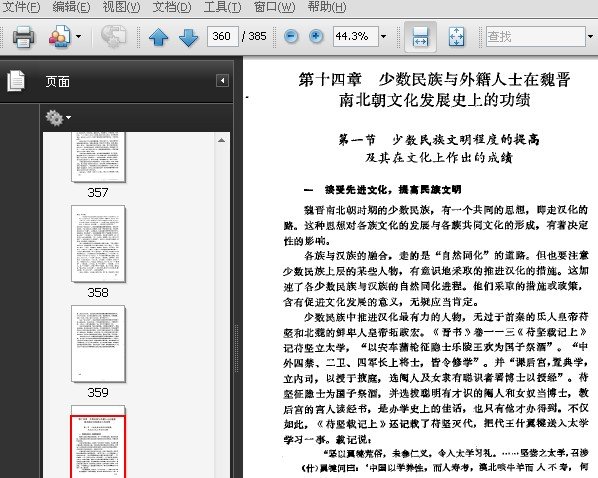This screenshot has width=598, height=478.
Task: Open the find box dropdown arrow
Action: [590, 37]
